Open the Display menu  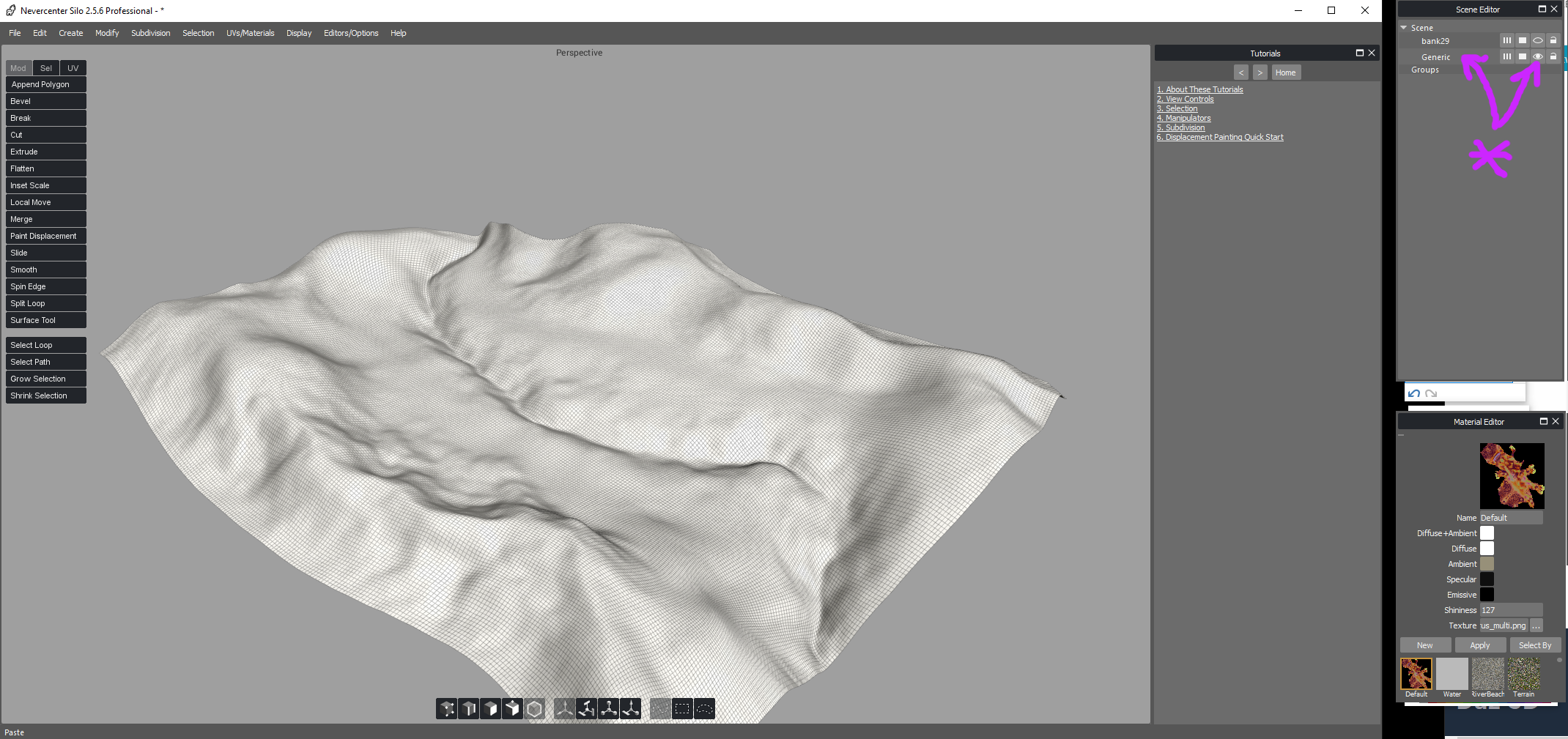299,33
